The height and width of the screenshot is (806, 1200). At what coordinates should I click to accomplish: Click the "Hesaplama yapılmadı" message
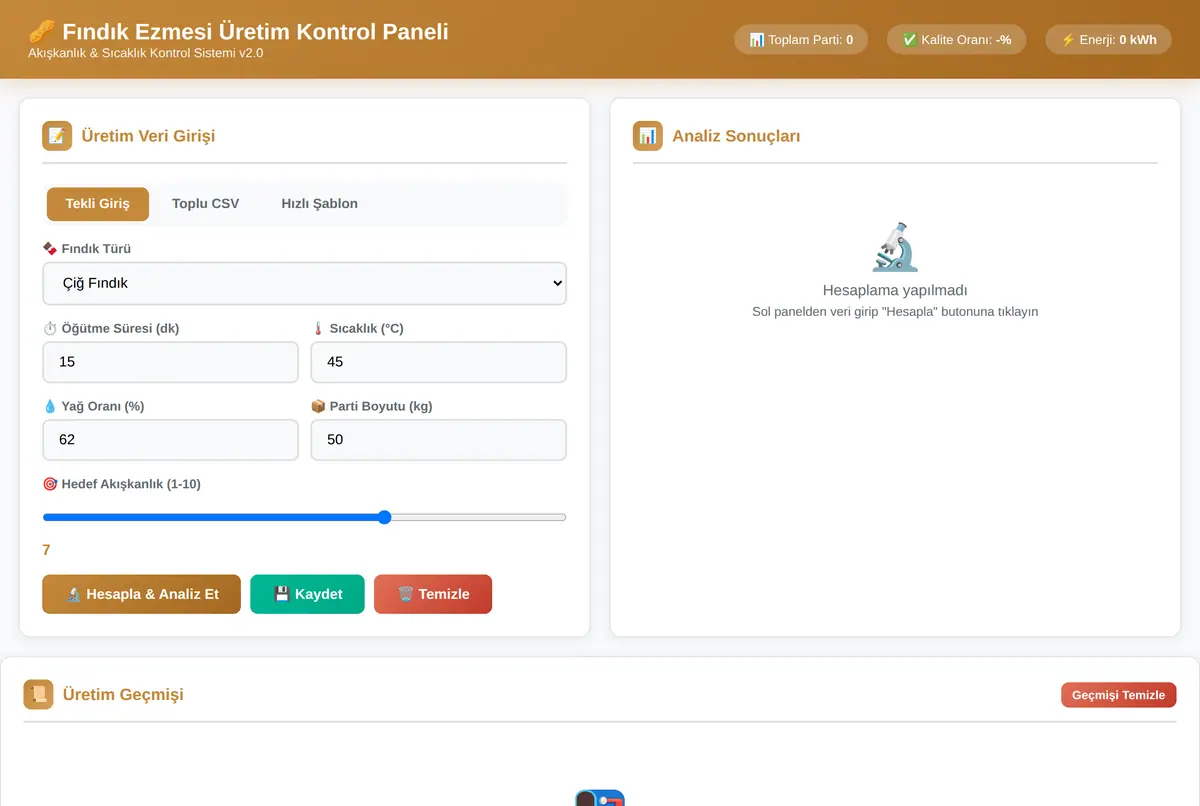pos(895,290)
